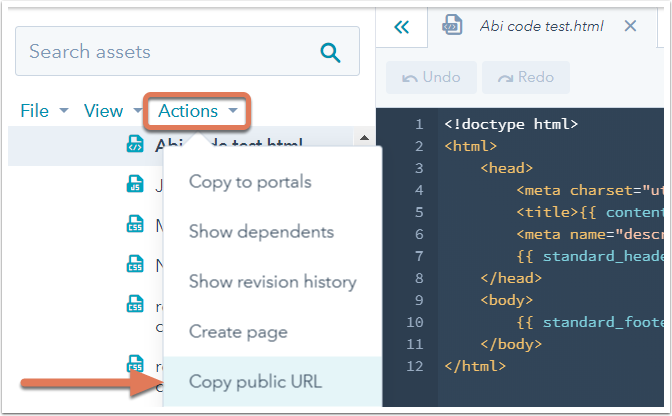Click the JS file icon in list
This screenshot has width=672, height=416.
click(134, 184)
